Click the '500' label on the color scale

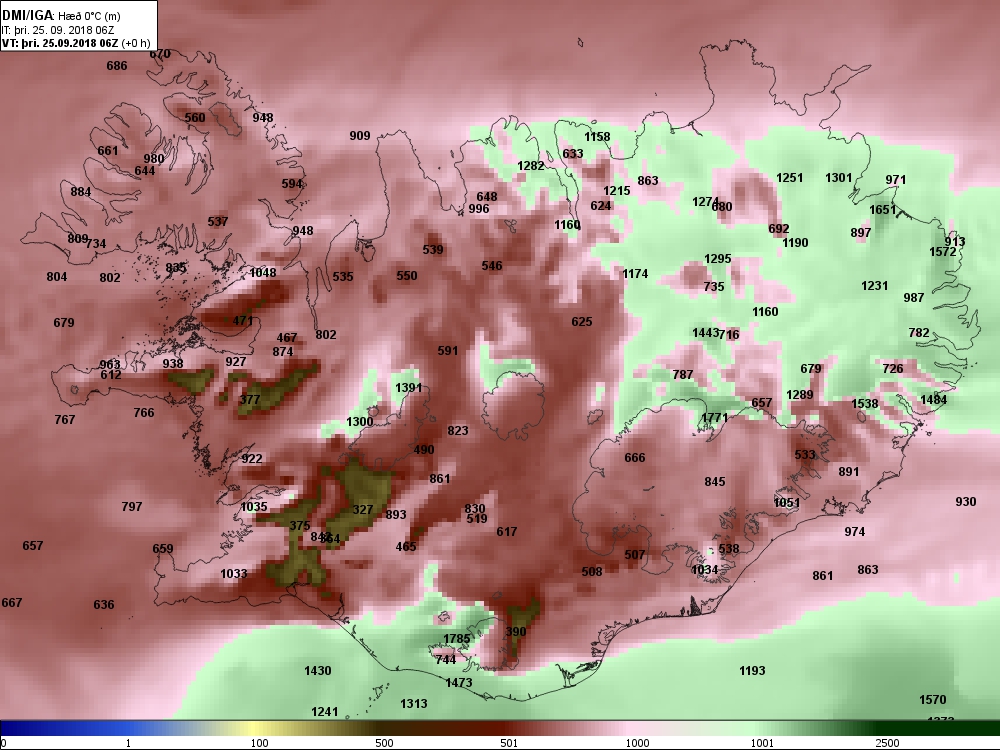click(x=384, y=743)
